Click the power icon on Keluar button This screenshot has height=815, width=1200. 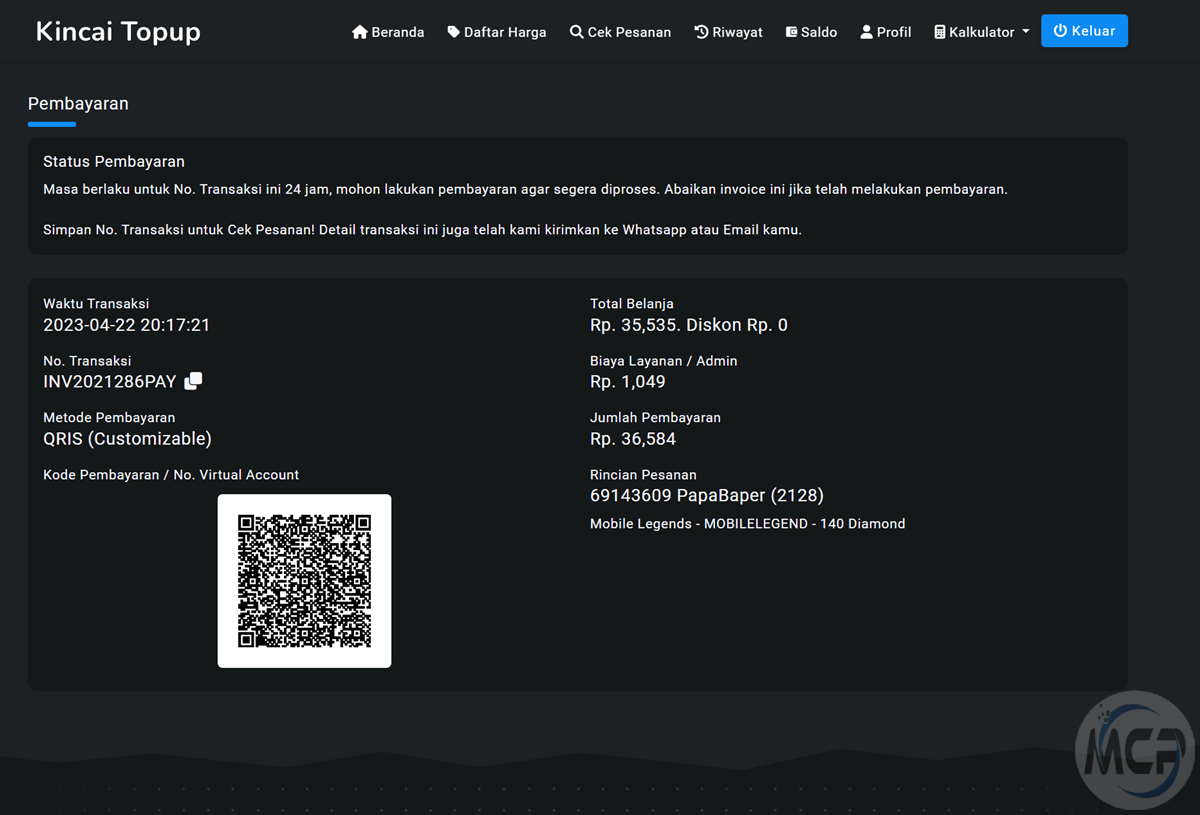pos(1060,31)
